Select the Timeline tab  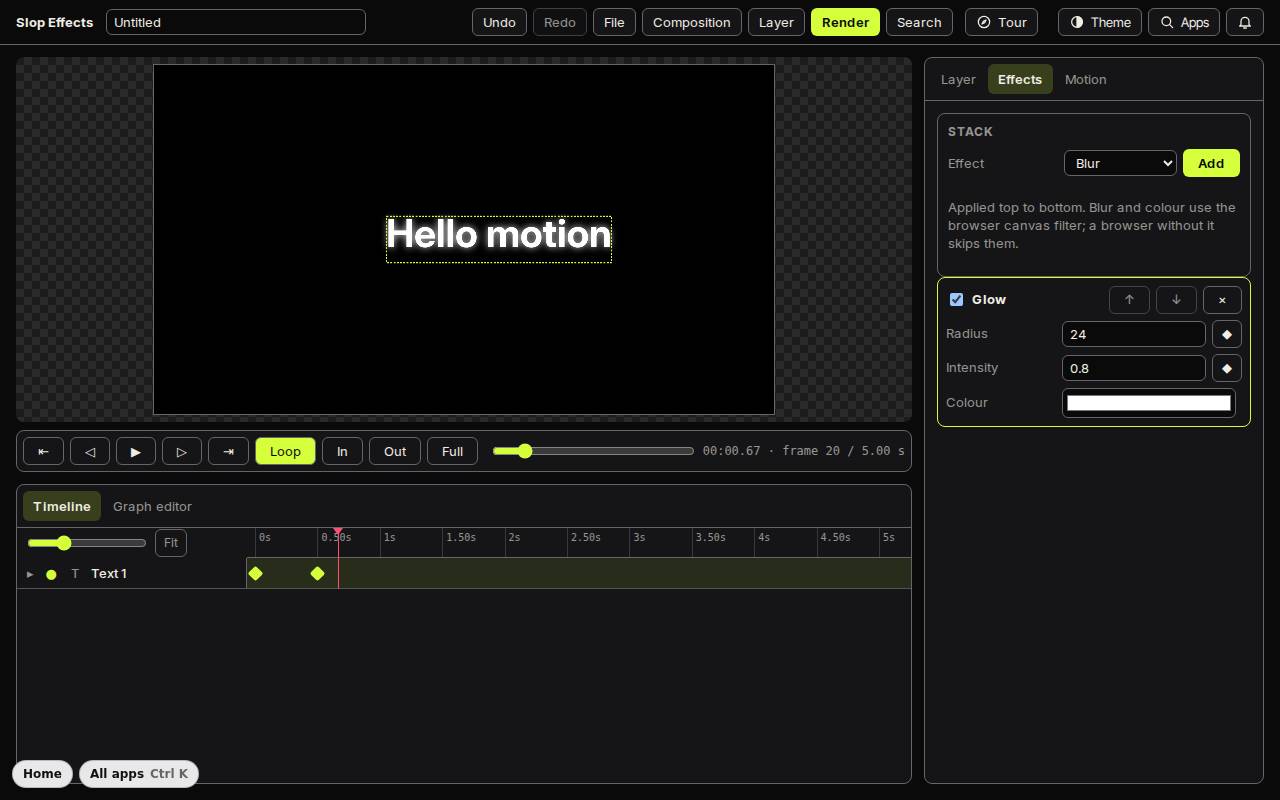(x=62, y=506)
